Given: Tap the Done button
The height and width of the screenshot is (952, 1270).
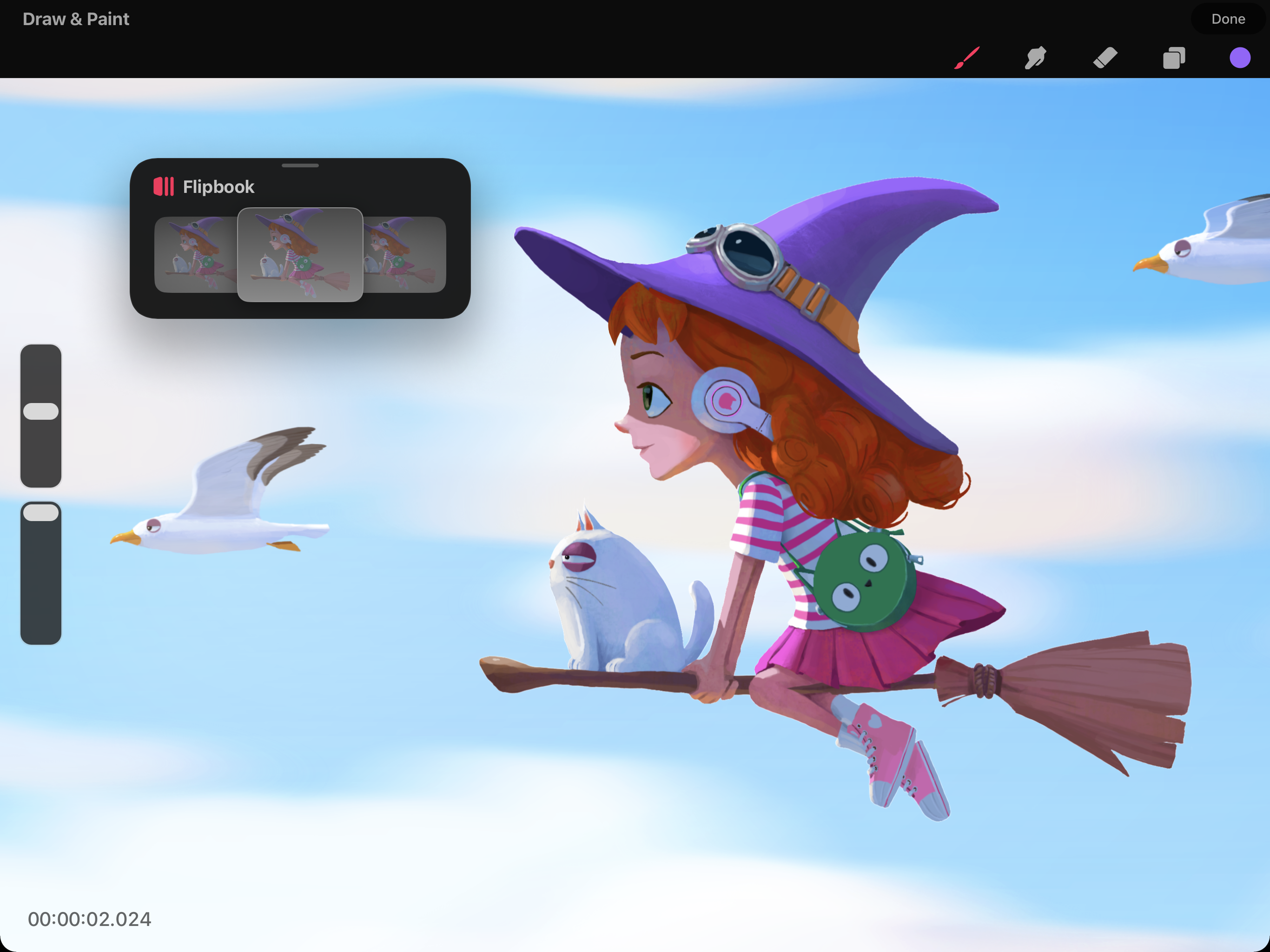Looking at the screenshot, I should point(1228,19).
